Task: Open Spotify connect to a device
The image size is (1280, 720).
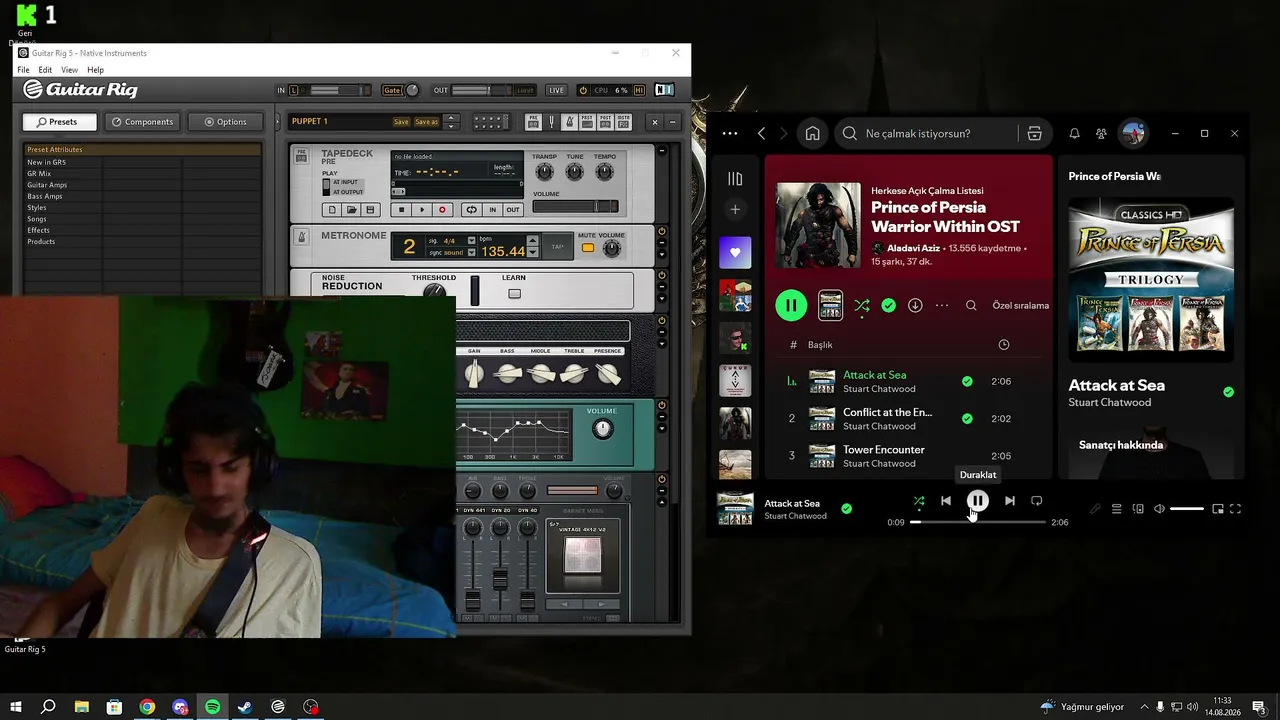Action: pos(1138,509)
